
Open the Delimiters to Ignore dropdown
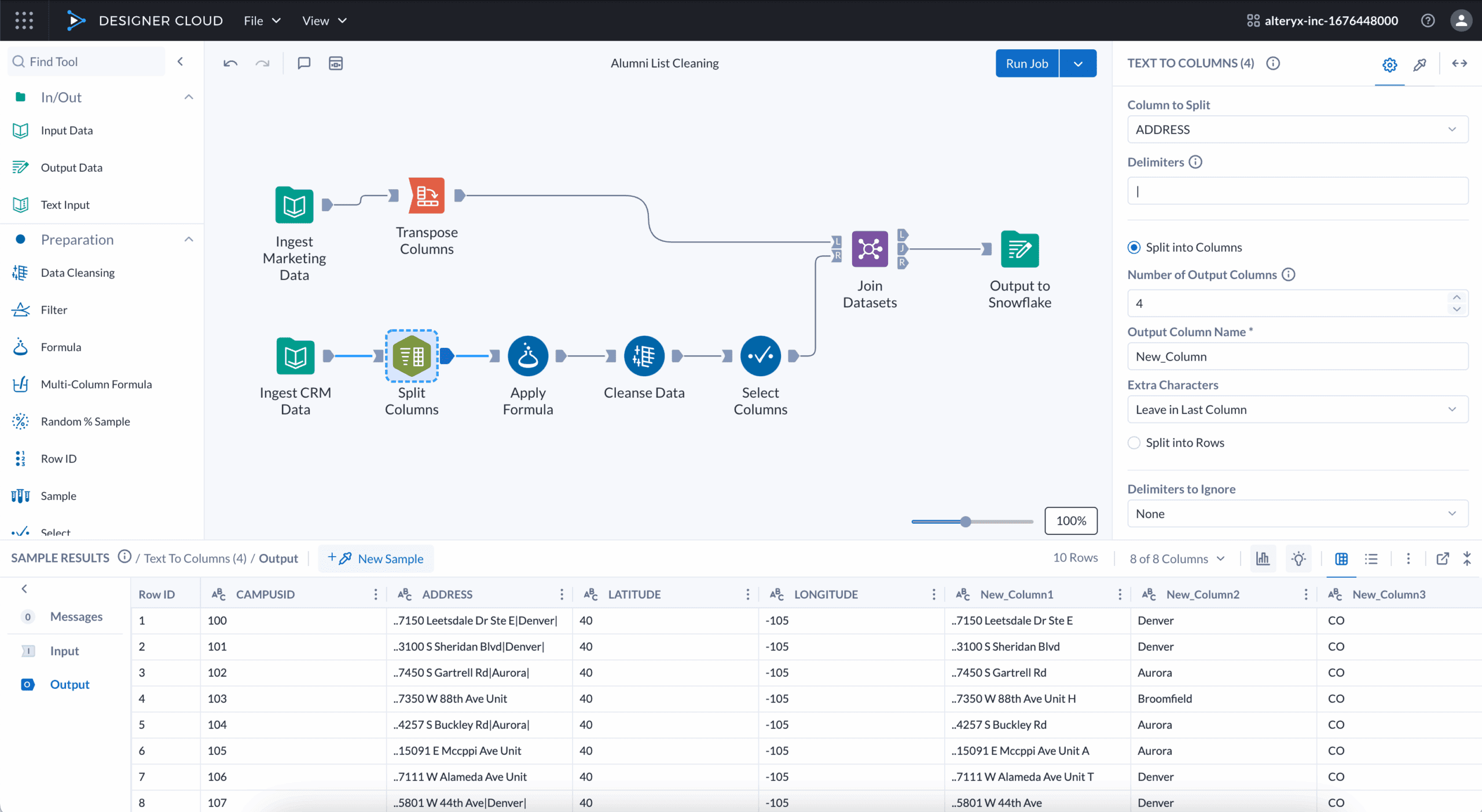pos(1297,513)
